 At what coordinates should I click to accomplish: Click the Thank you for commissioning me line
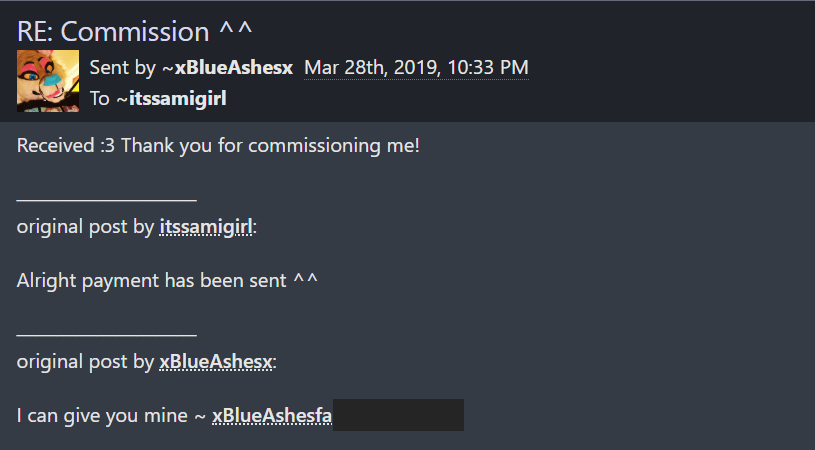[270, 145]
